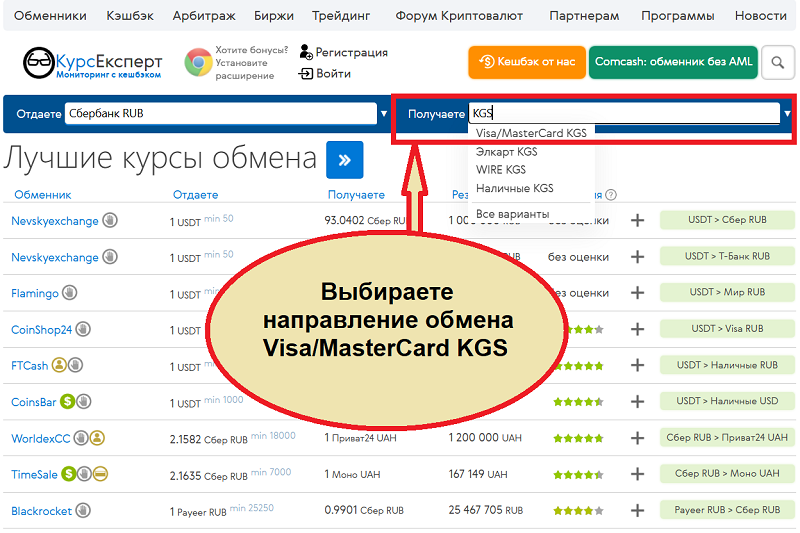Click the USDT > Т-Банк RUB button
This screenshot has width=800, height=533.
click(727, 256)
